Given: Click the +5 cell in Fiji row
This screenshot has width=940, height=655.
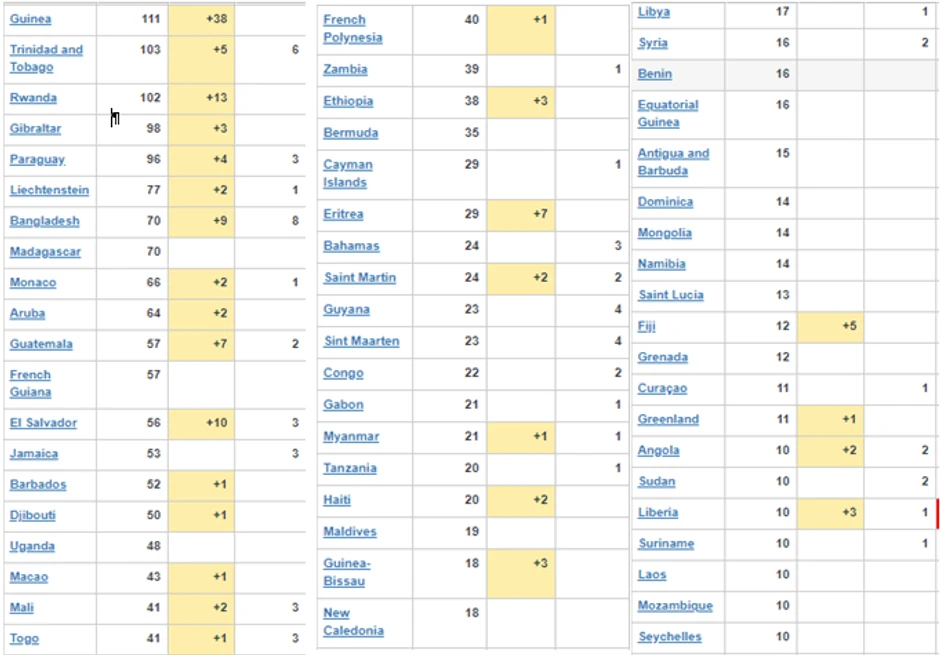Looking at the screenshot, I should coord(830,326).
